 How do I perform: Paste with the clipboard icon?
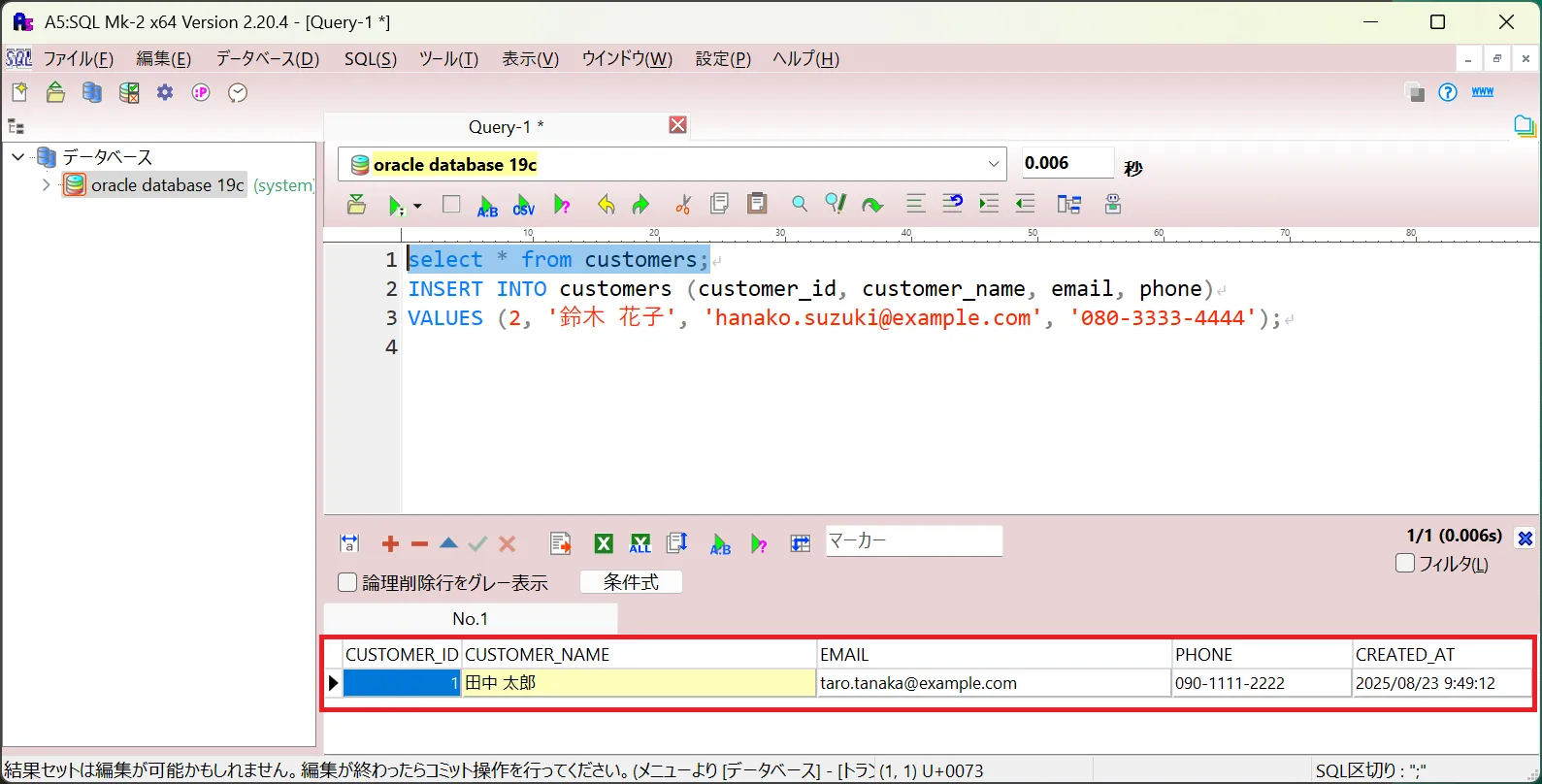757,203
